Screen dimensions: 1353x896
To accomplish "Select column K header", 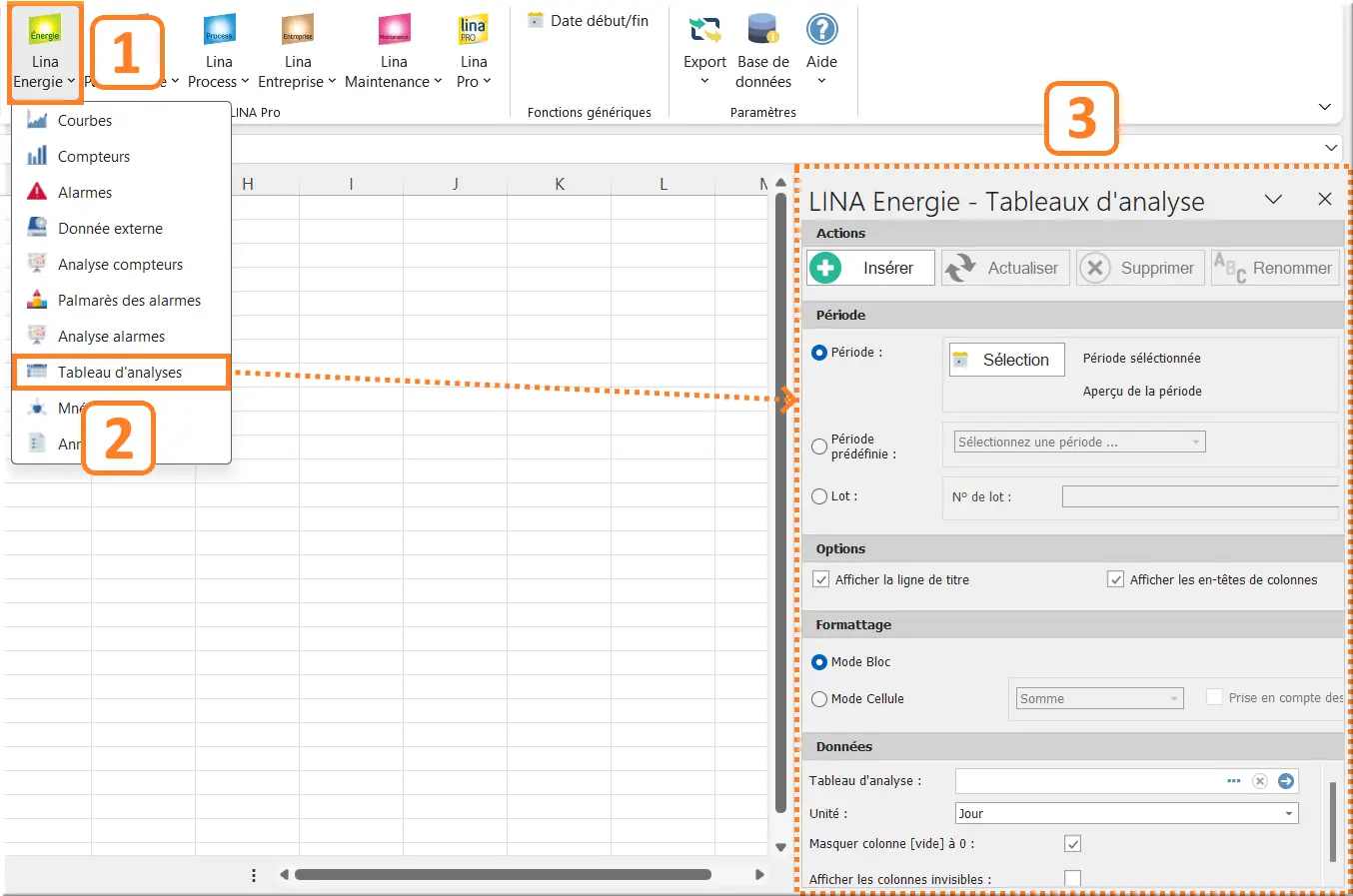I will point(560,184).
